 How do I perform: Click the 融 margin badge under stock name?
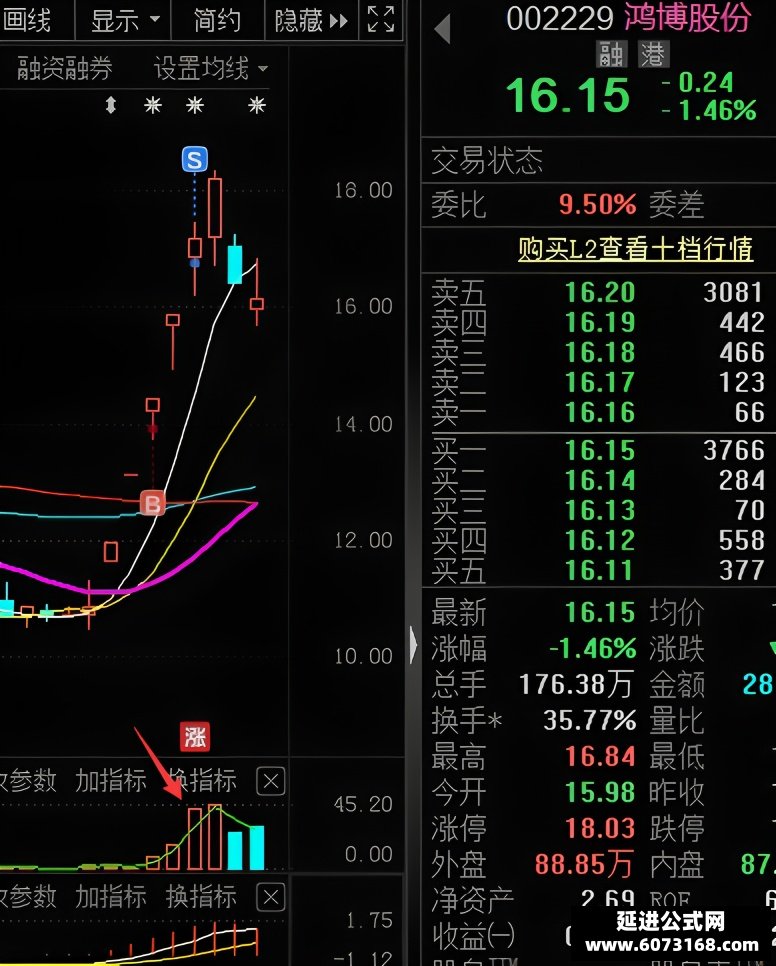tap(612, 55)
